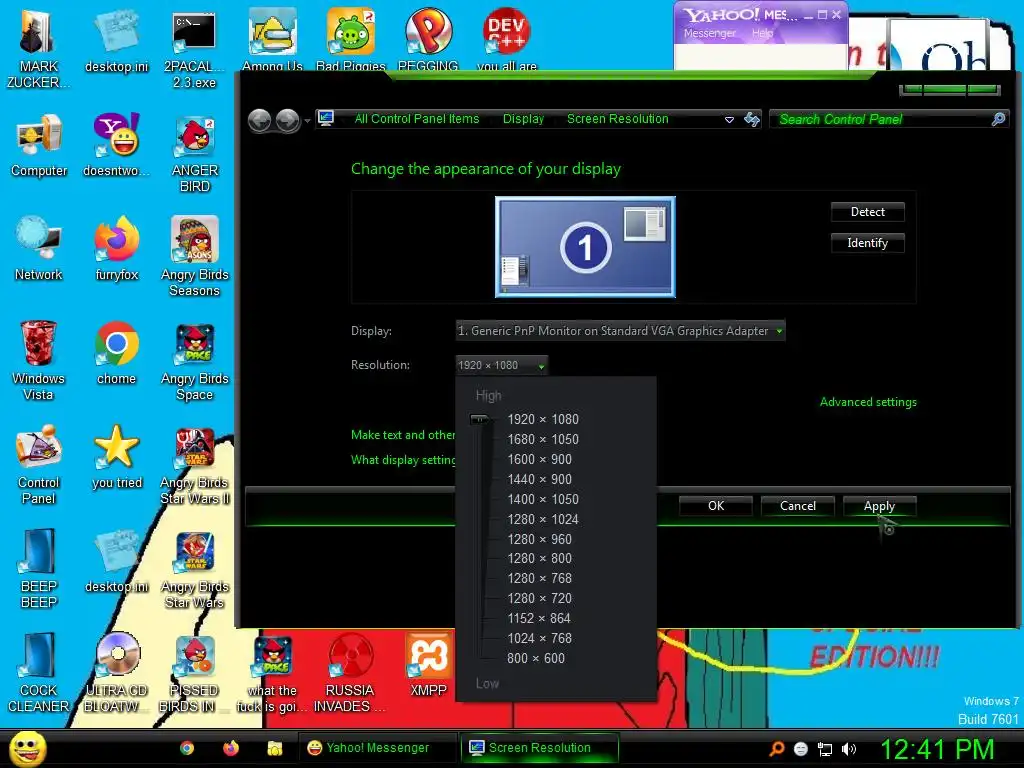1024x768 pixels.
Task: Switch to Screen Resolution taskbar button
Action: [539, 748]
